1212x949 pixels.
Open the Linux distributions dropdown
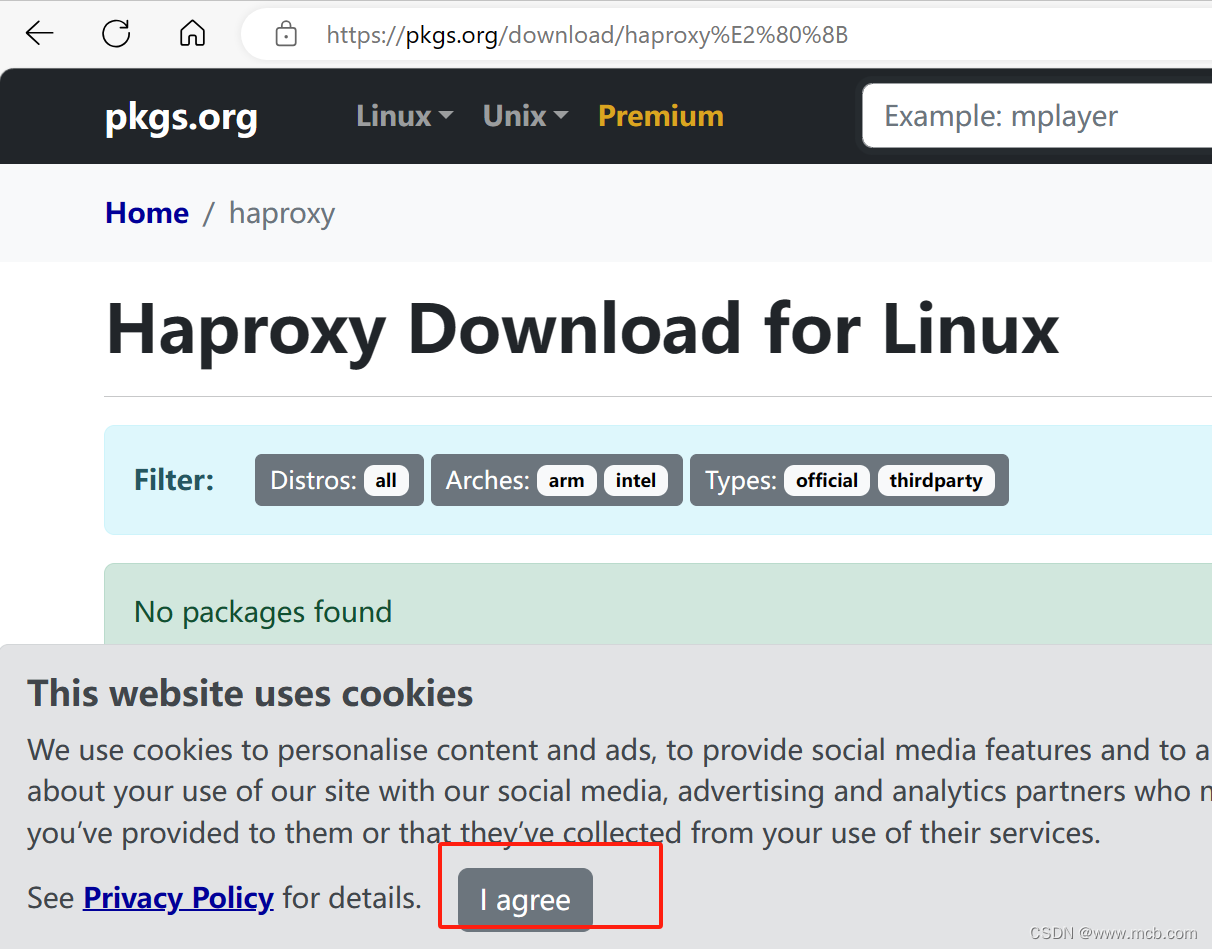[x=404, y=116]
